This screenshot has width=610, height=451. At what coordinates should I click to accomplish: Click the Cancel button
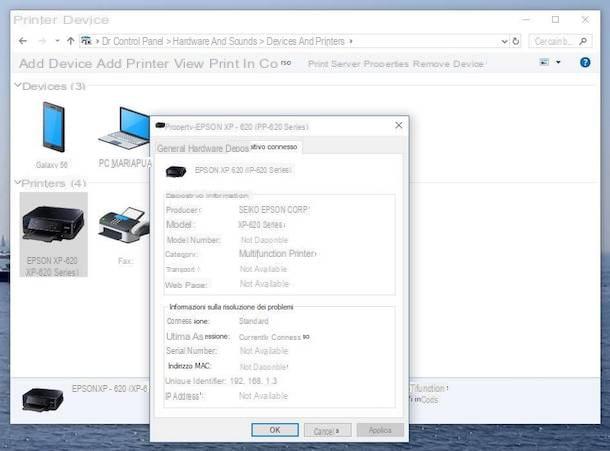point(328,430)
